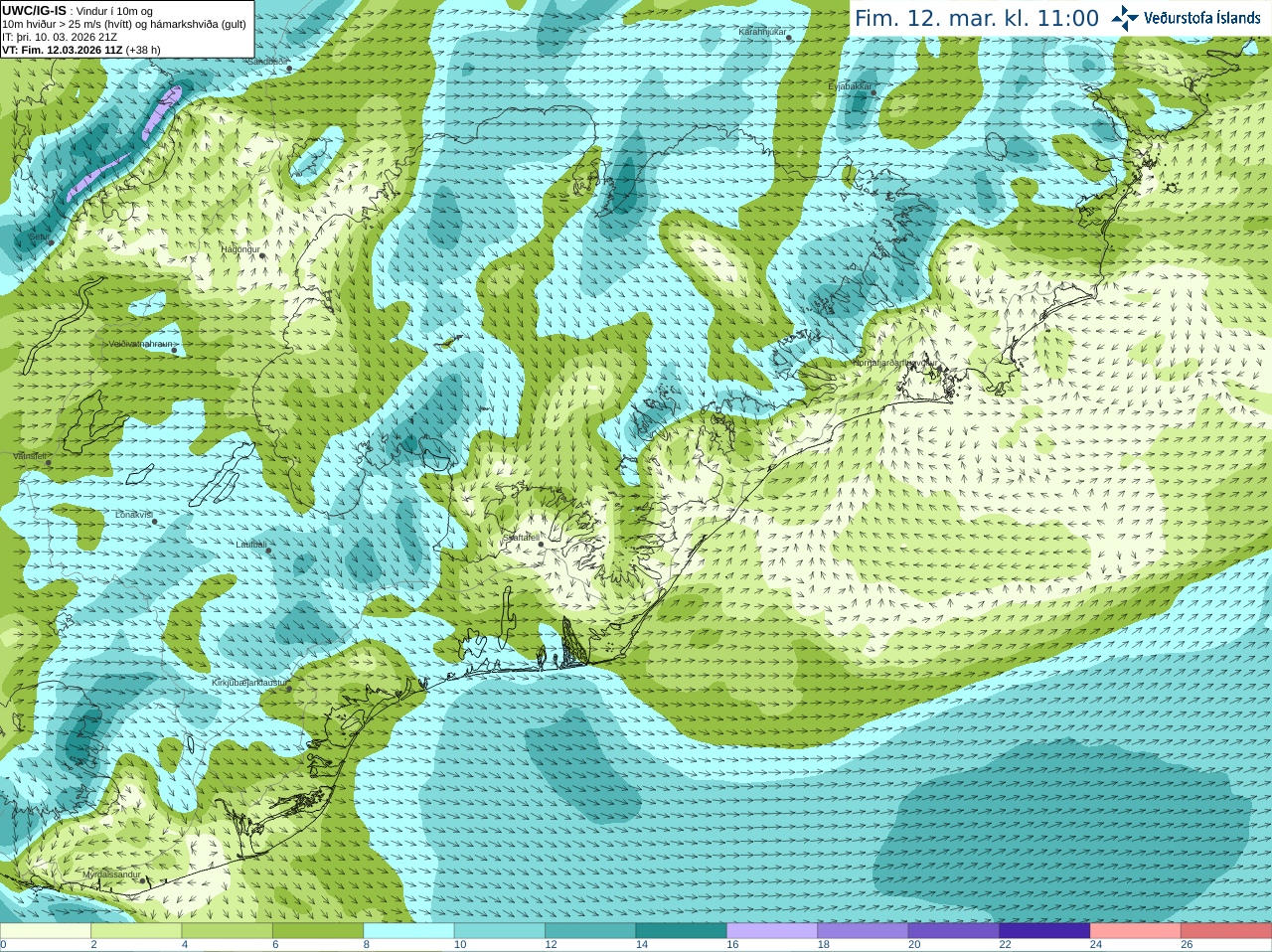Select the Lónakvísl station label
The width and height of the screenshot is (1272, 952).
133,515
